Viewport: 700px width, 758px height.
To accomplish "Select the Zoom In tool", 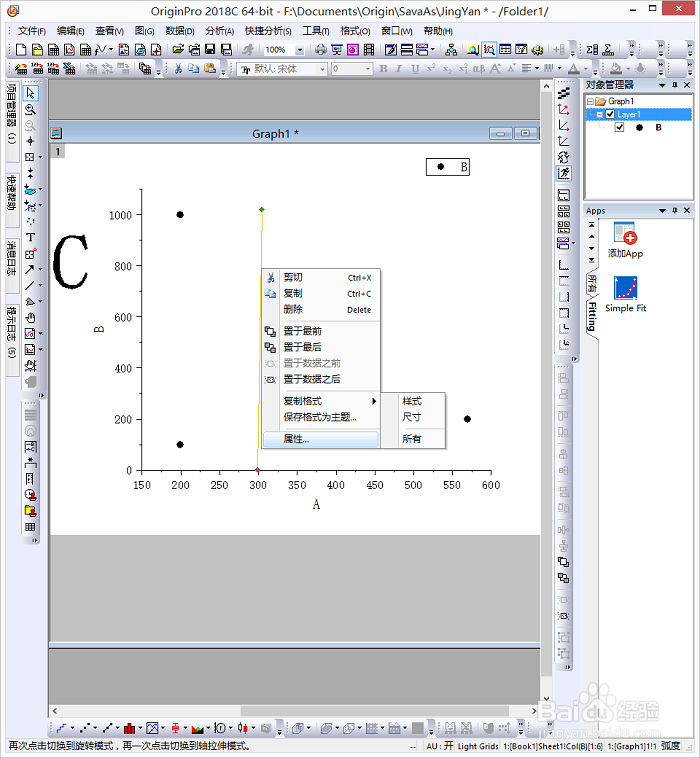I will tap(30, 109).
